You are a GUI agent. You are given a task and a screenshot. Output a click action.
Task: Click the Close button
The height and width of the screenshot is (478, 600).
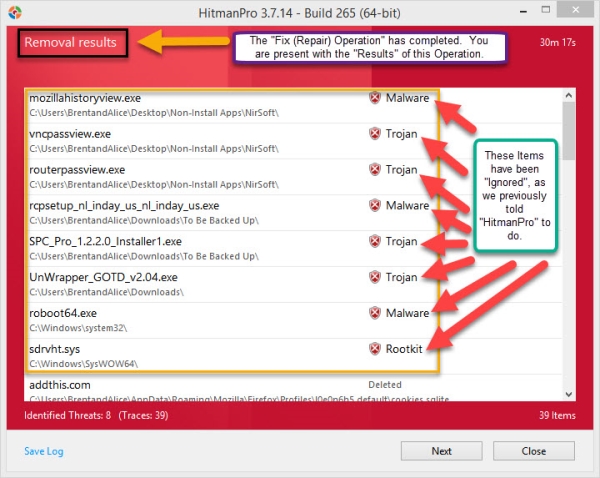(x=533, y=451)
